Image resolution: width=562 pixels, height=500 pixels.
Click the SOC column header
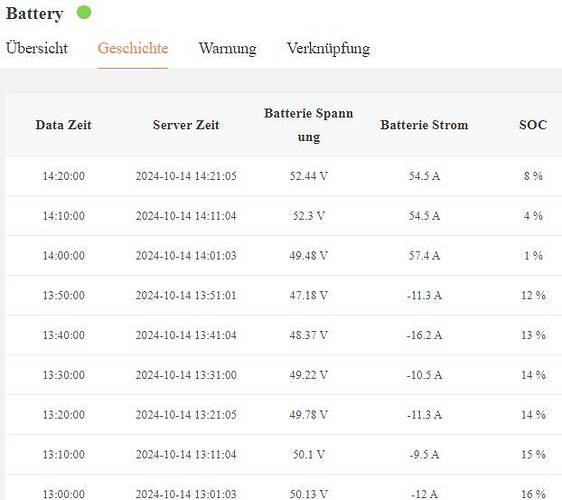(533, 125)
